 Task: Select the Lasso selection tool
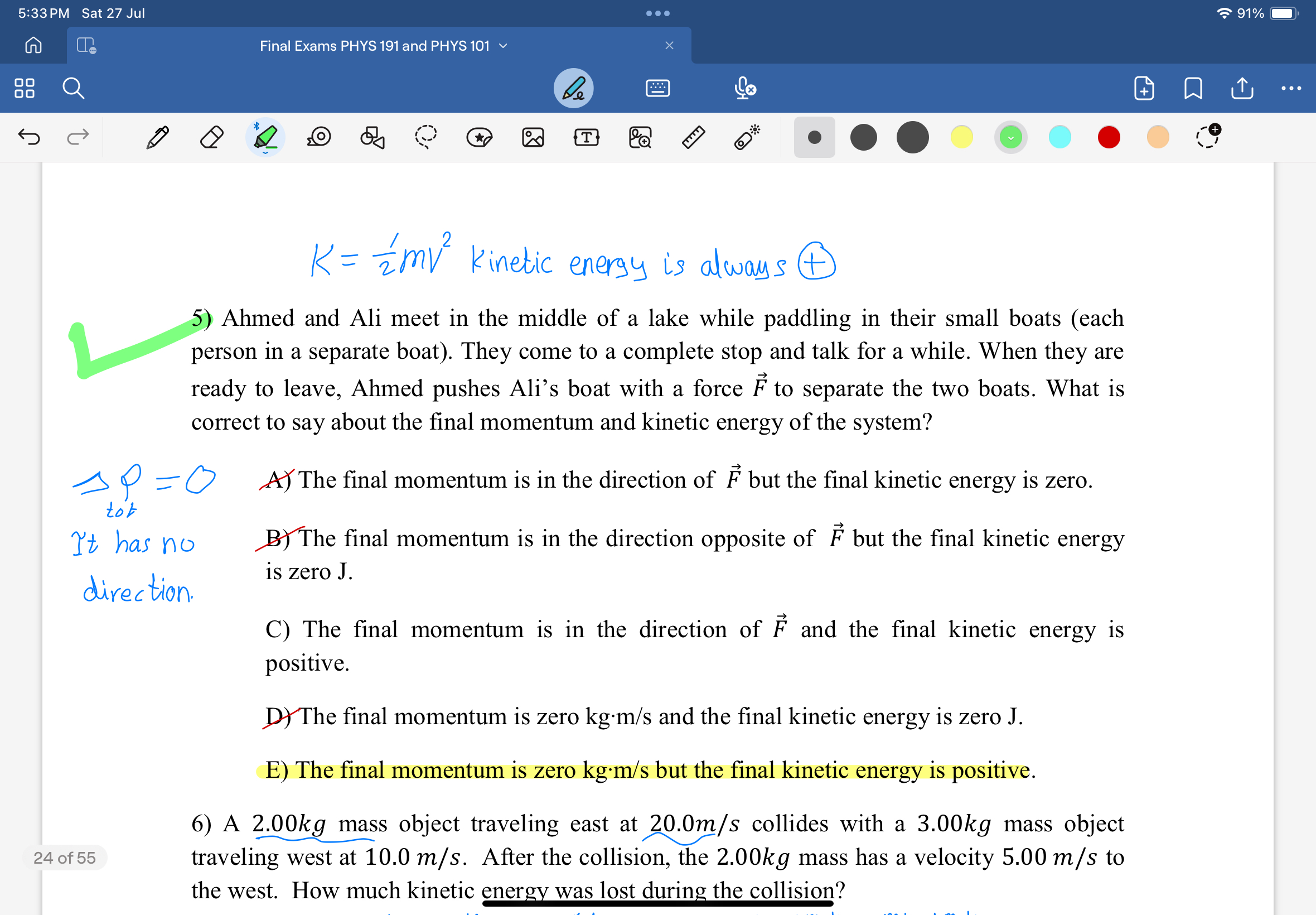pyautogui.click(x=425, y=137)
